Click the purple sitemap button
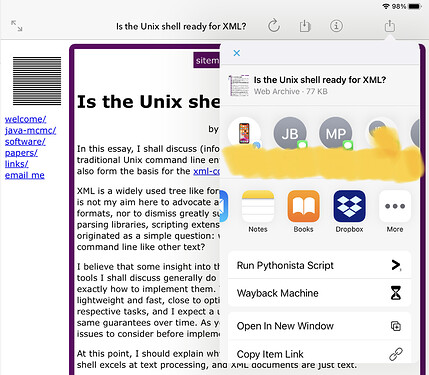This screenshot has width=429, height=375. pyautogui.click(x=207, y=60)
